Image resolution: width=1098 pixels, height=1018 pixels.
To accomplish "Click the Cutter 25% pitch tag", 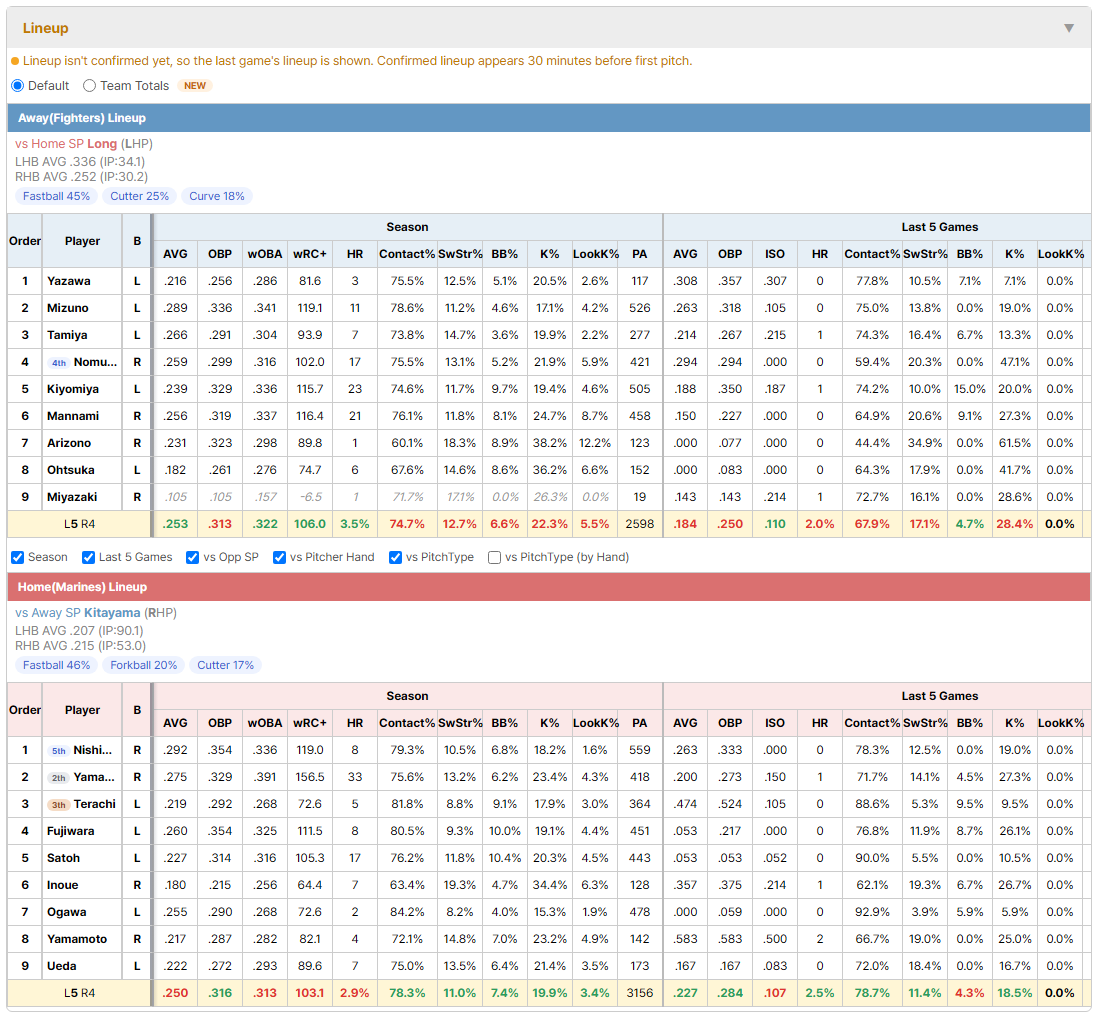I will tap(139, 196).
